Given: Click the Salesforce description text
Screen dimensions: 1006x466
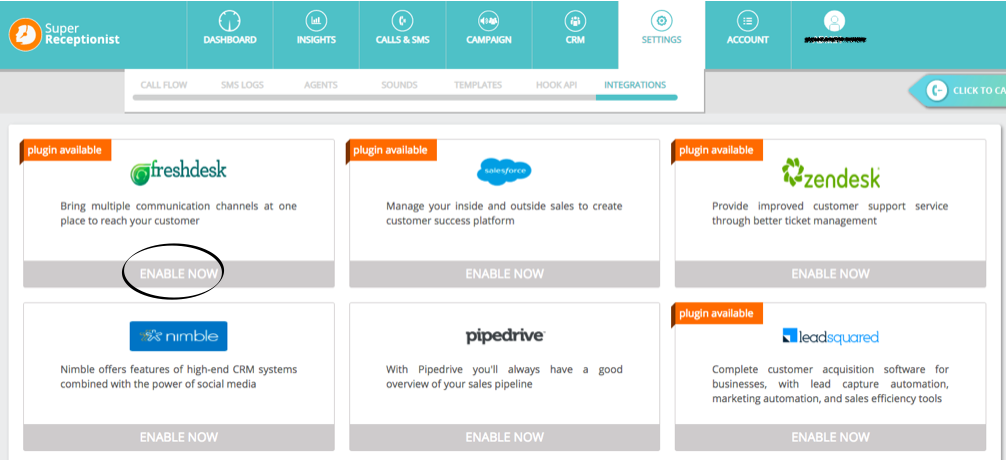Looking at the screenshot, I should (x=504, y=213).
